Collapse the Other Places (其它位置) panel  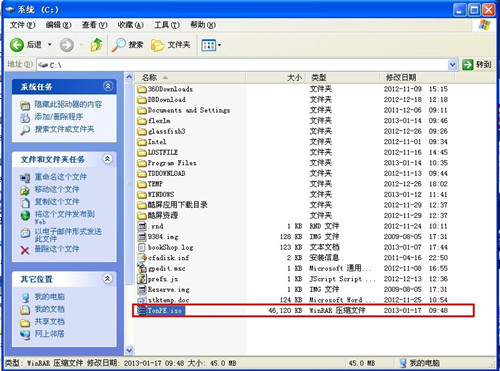coord(107,278)
